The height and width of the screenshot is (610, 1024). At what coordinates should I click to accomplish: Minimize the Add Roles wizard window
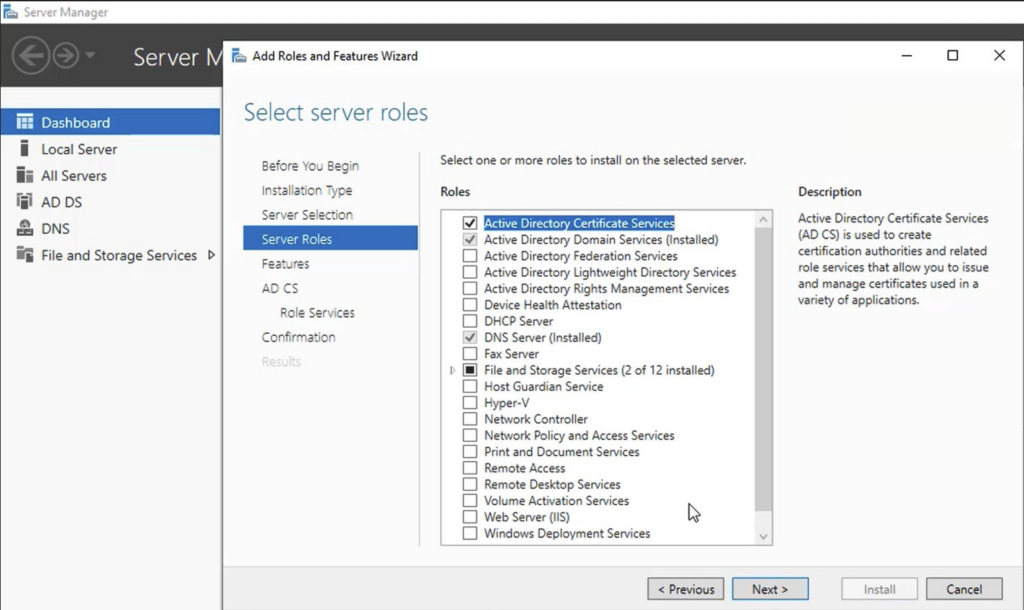tap(906, 56)
